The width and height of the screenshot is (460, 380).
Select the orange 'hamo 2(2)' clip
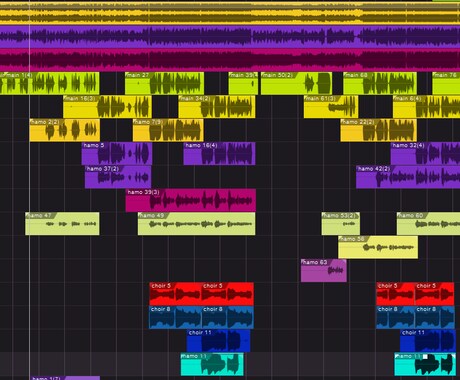(x=65, y=130)
